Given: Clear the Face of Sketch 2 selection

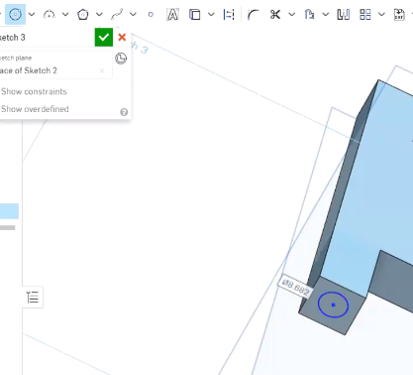Looking at the screenshot, I should [102, 71].
